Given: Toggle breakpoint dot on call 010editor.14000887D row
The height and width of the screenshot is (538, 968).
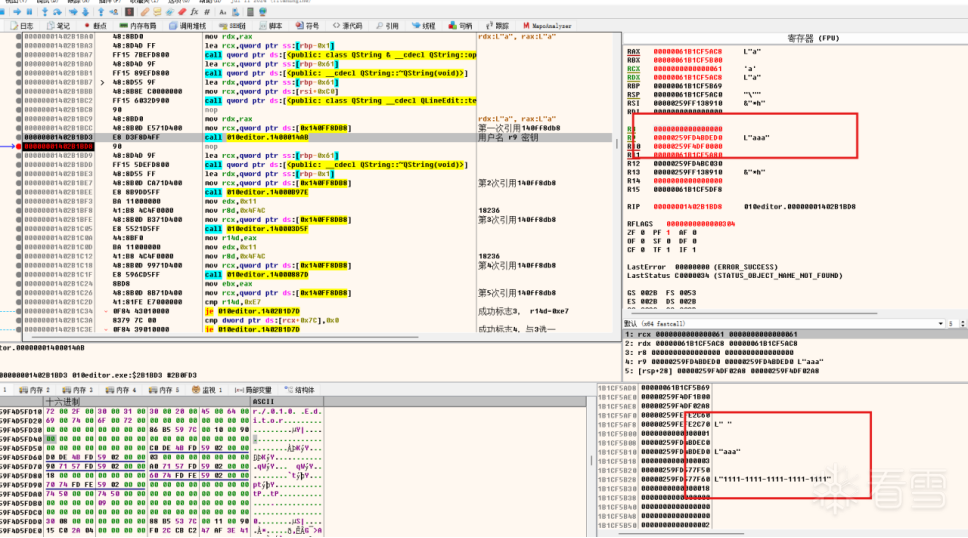Looking at the screenshot, I should (19, 274).
